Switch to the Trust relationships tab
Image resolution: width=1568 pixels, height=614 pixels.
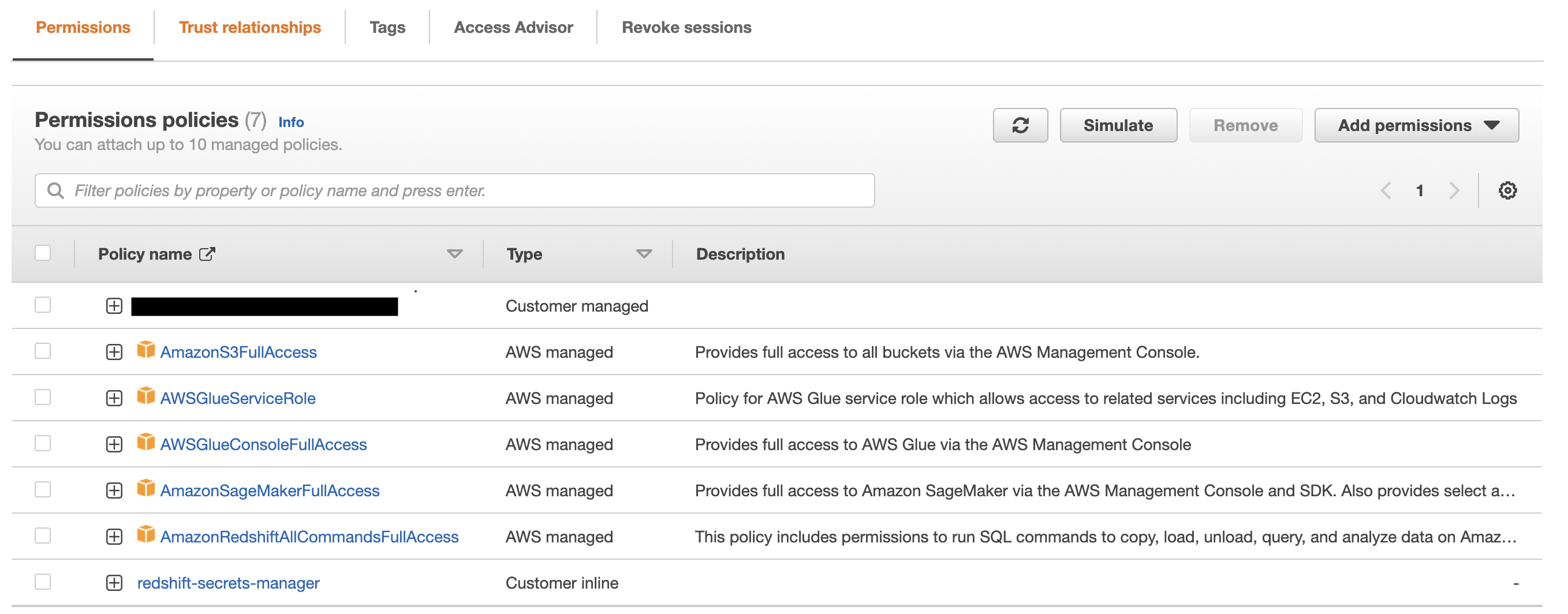click(x=249, y=27)
